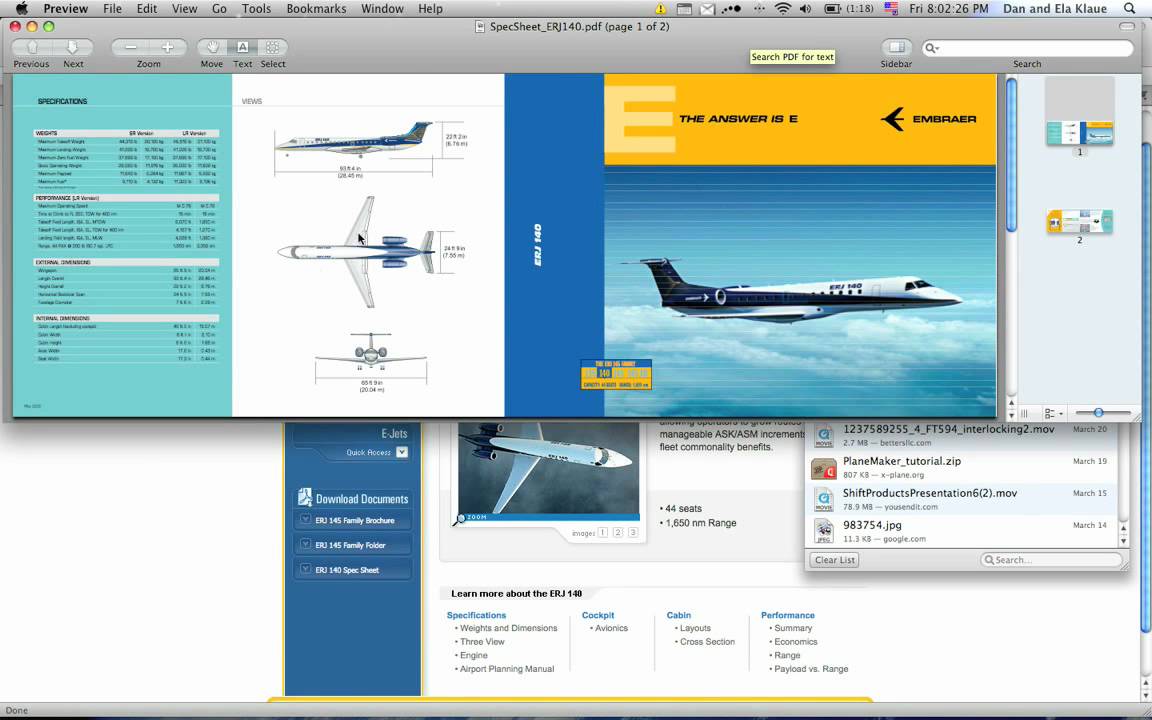The image size is (1152, 720).
Task: Open the Payload vs. Range link
Action: pyautogui.click(x=811, y=669)
